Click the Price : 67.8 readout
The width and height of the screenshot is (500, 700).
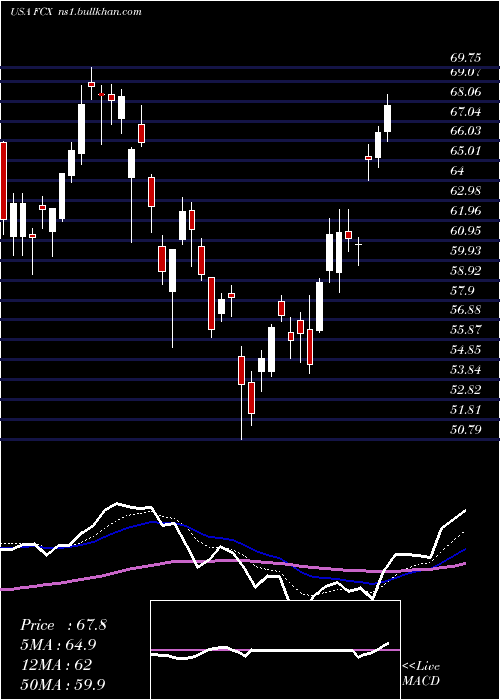(x=63, y=625)
